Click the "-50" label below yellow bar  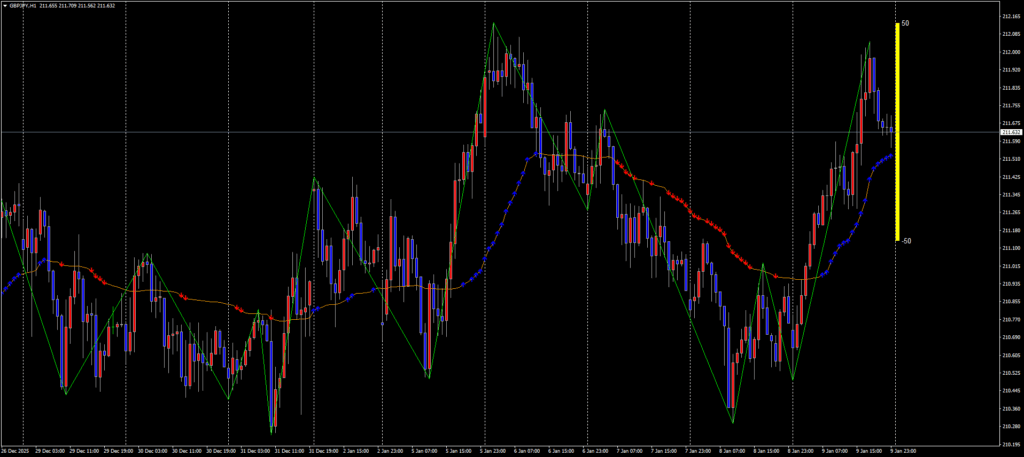click(x=905, y=241)
